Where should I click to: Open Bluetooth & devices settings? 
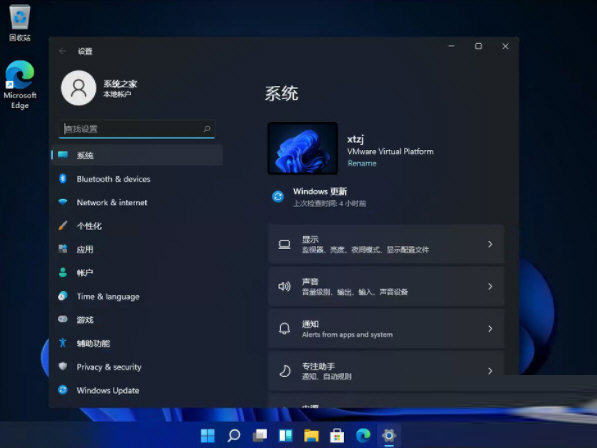click(x=137, y=179)
